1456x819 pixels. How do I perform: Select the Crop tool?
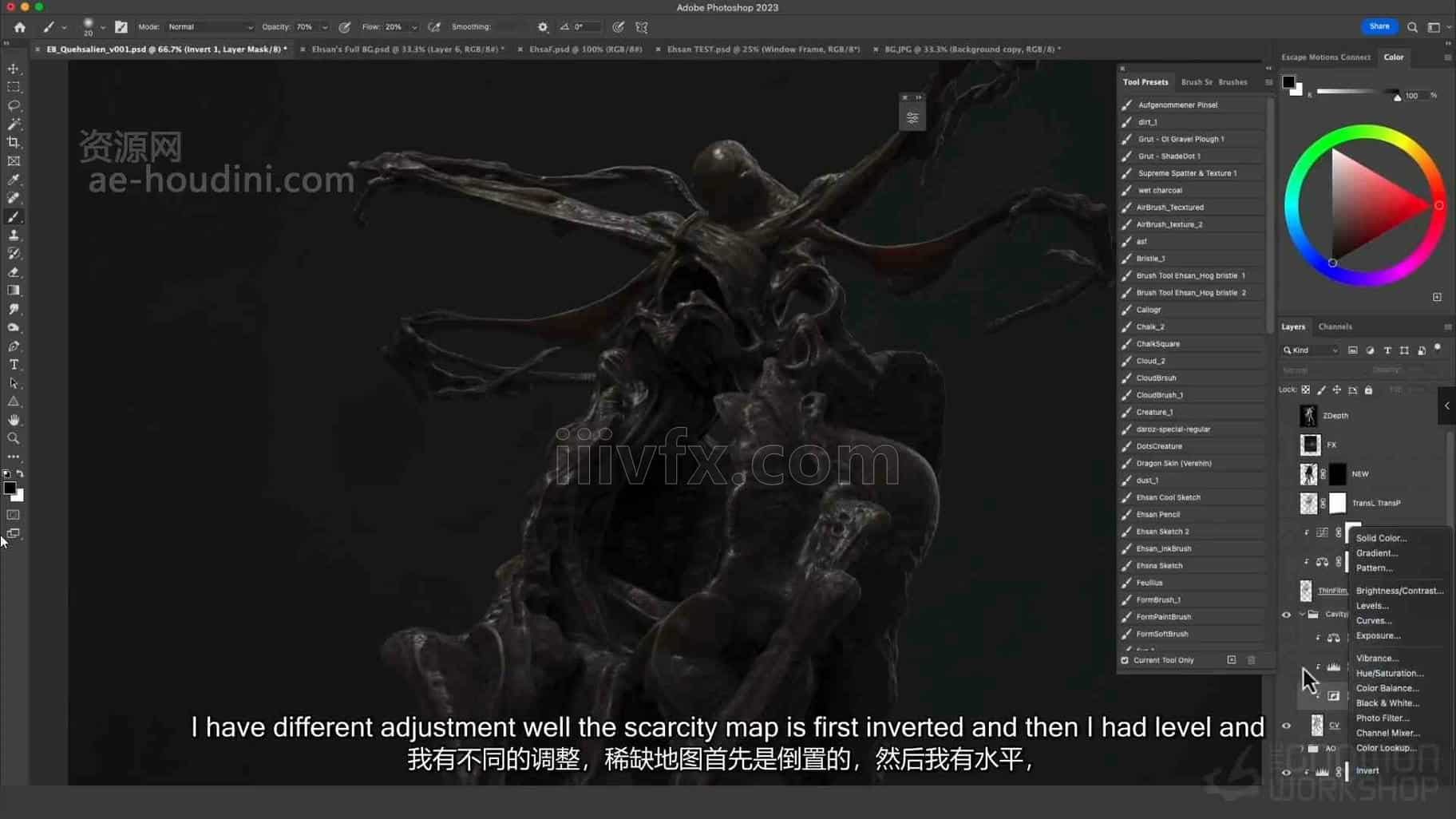tap(14, 142)
